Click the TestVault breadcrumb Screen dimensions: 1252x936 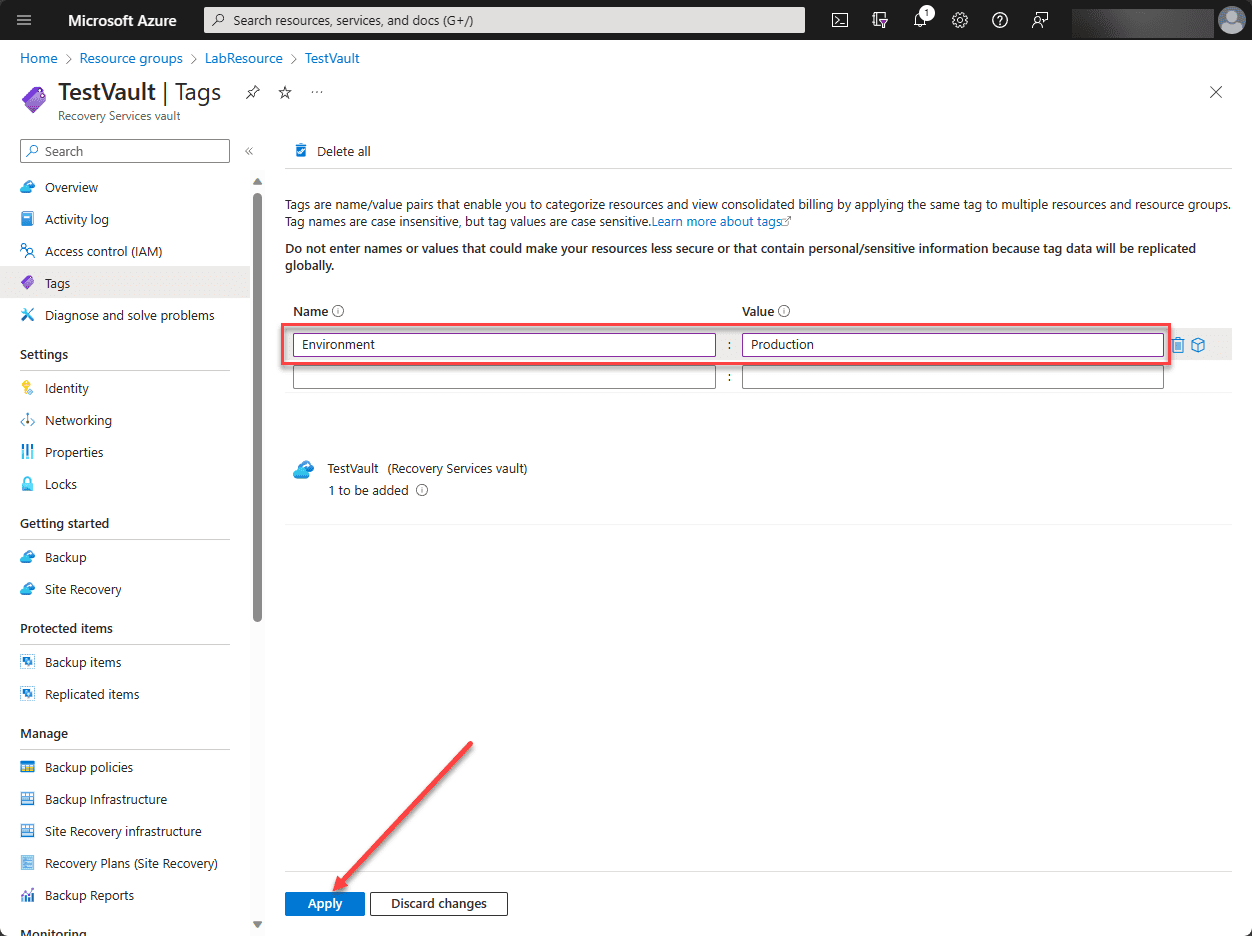[332, 58]
